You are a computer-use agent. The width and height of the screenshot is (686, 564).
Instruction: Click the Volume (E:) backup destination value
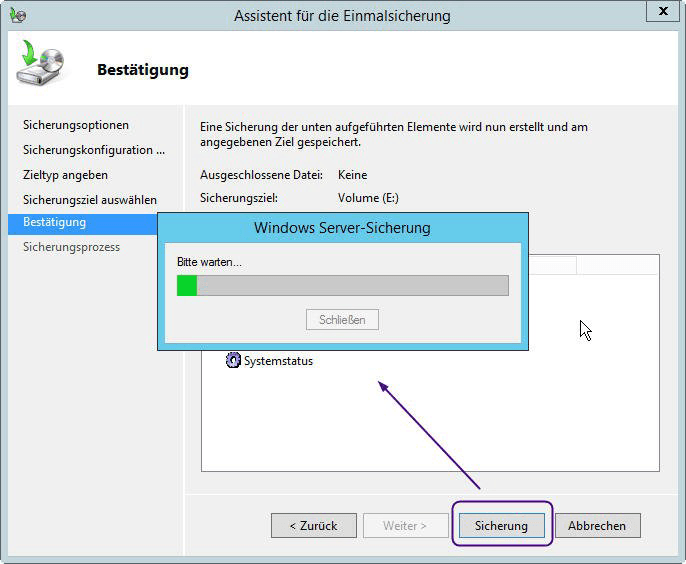click(x=368, y=198)
